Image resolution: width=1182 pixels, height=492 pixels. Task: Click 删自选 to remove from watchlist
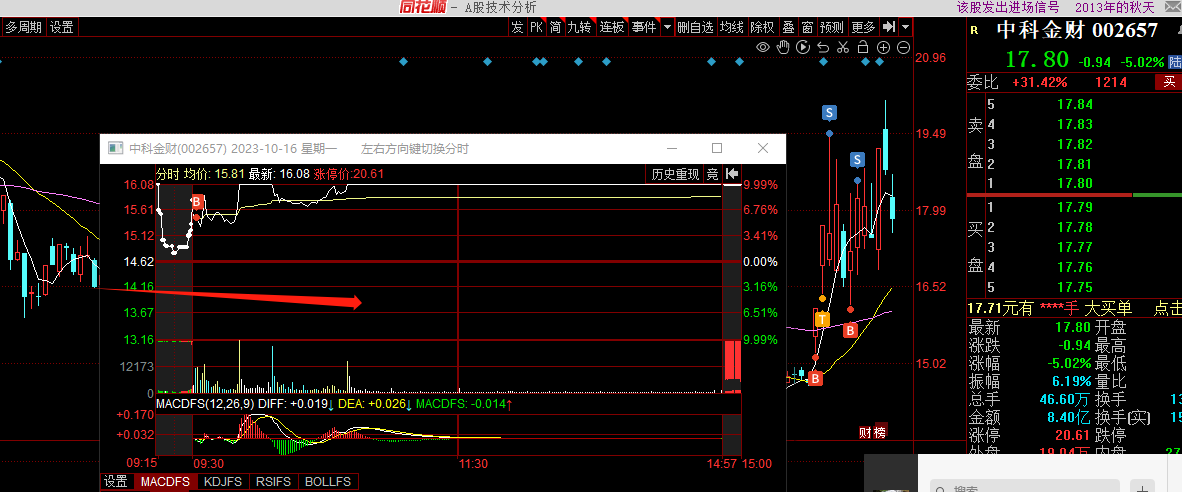[695, 27]
